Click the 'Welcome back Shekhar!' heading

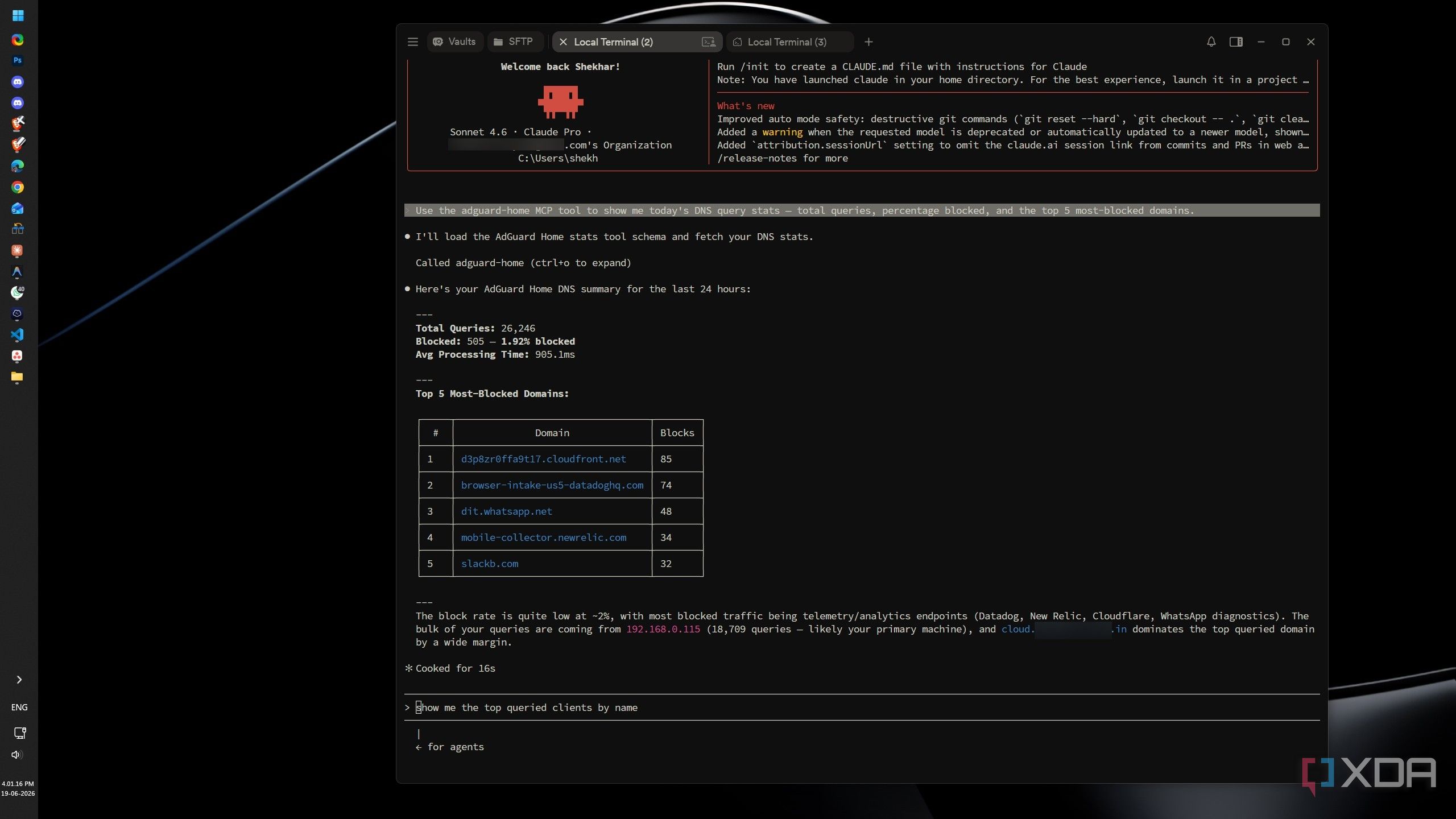click(560, 67)
